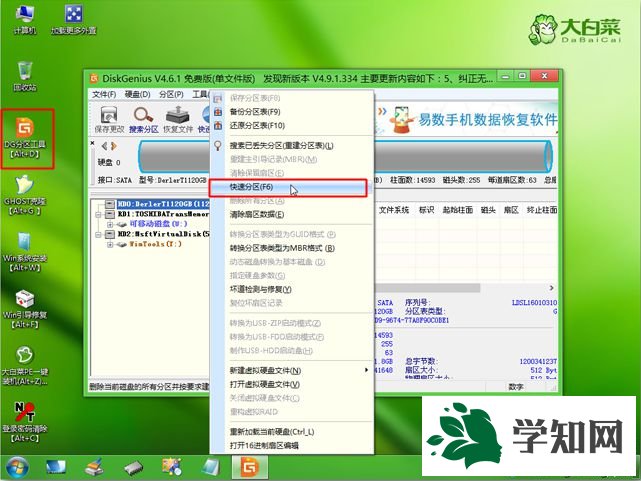Image resolution: width=641 pixels, height=481 pixels.
Task: Click the DiskGenius logo in the title bar
Action: pyautogui.click(x=94, y=78)
